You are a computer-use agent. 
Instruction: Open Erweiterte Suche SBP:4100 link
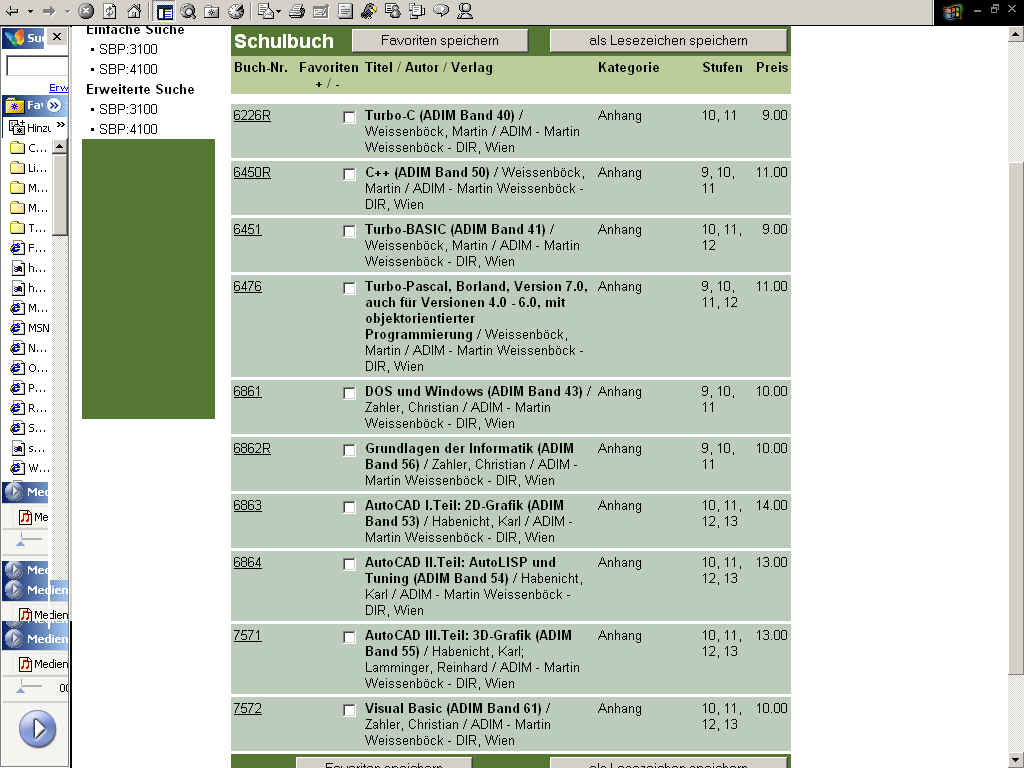128,129
